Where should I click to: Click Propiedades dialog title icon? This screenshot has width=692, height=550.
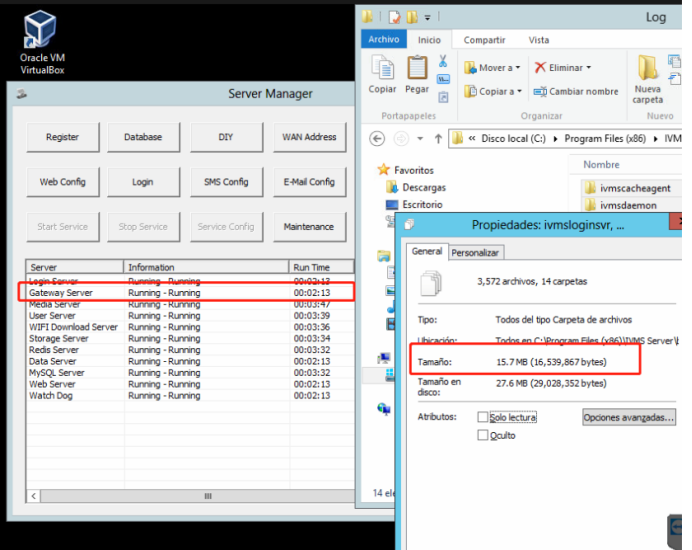coord(409,225)
